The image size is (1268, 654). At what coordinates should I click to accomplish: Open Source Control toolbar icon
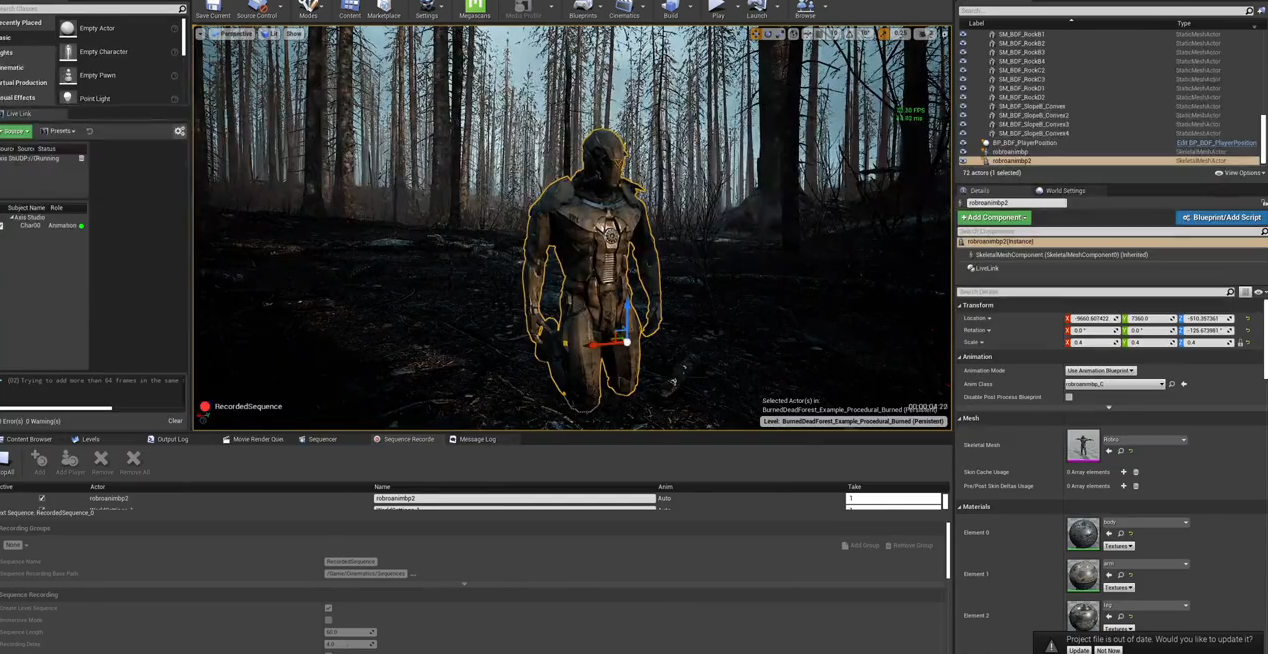click(257, 9)
